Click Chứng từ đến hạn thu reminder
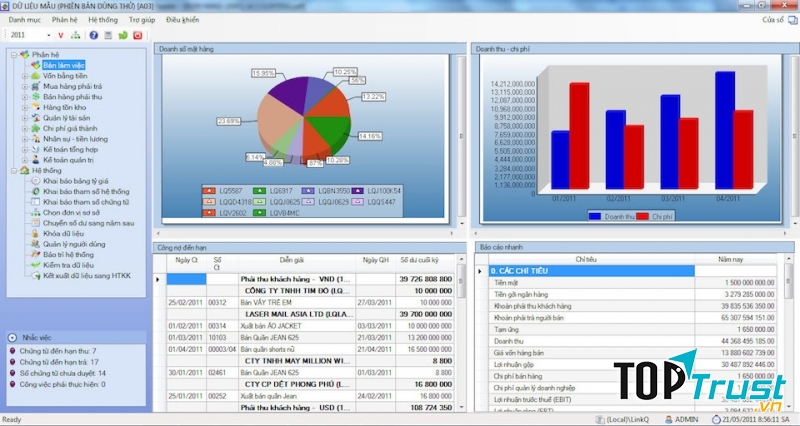 tap(58, 351)
